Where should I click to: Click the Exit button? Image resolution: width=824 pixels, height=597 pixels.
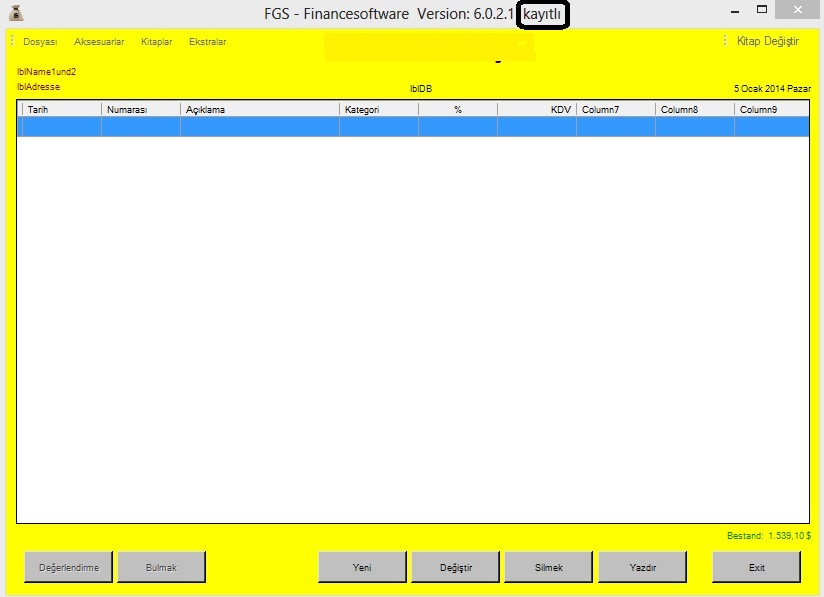(756, 567)
